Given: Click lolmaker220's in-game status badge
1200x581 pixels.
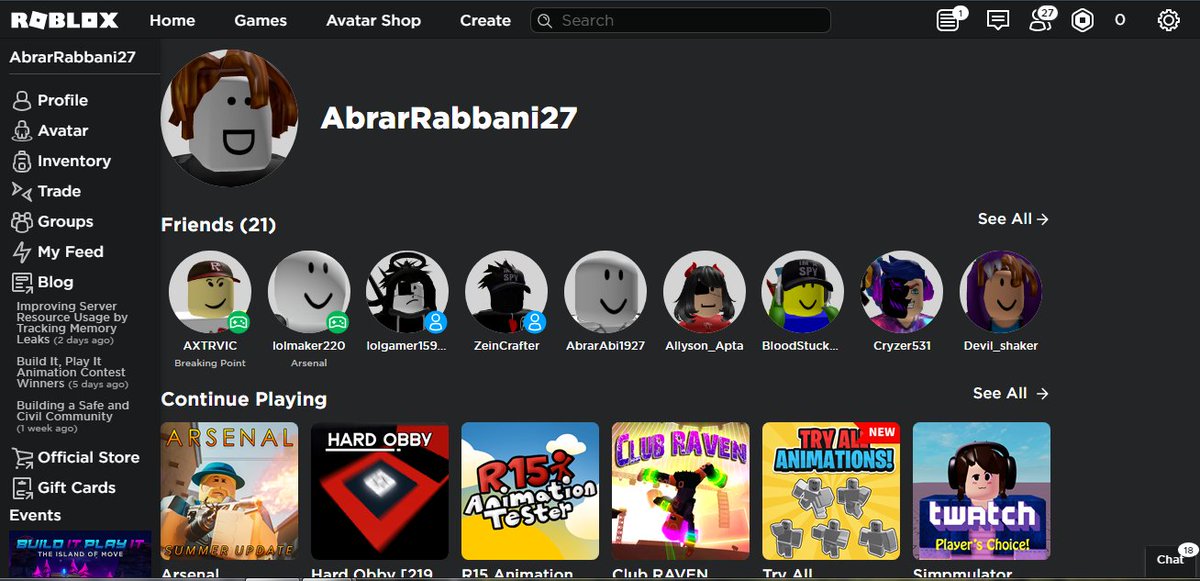Looking at the screenshot, I should coord(337,322).
